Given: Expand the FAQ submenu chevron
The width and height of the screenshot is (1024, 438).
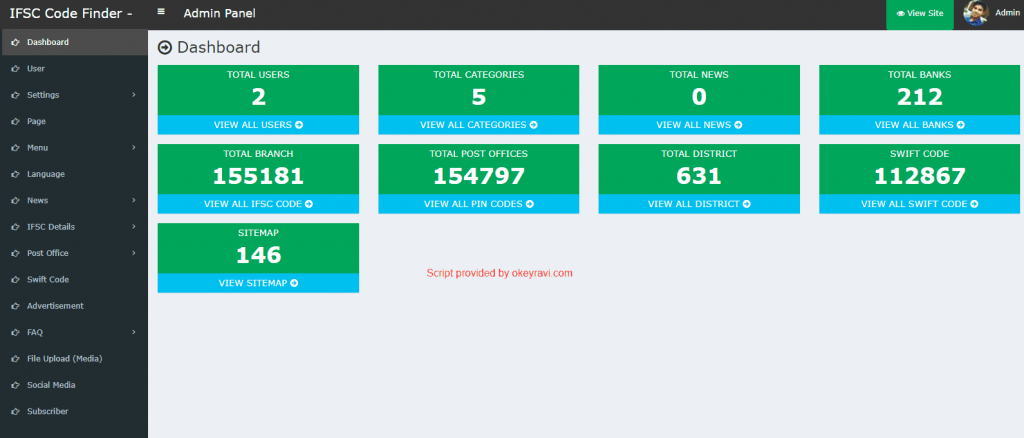Looking at the screenshot, I should click(134, 332).
